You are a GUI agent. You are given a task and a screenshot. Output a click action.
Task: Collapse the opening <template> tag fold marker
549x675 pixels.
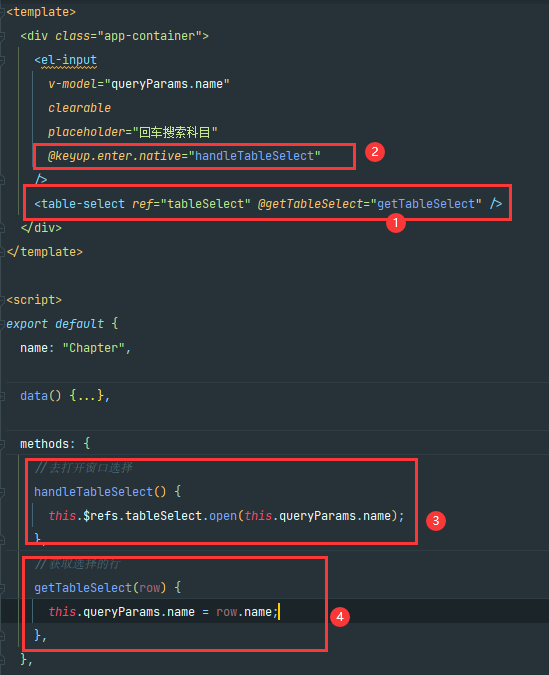coord(2,12)
